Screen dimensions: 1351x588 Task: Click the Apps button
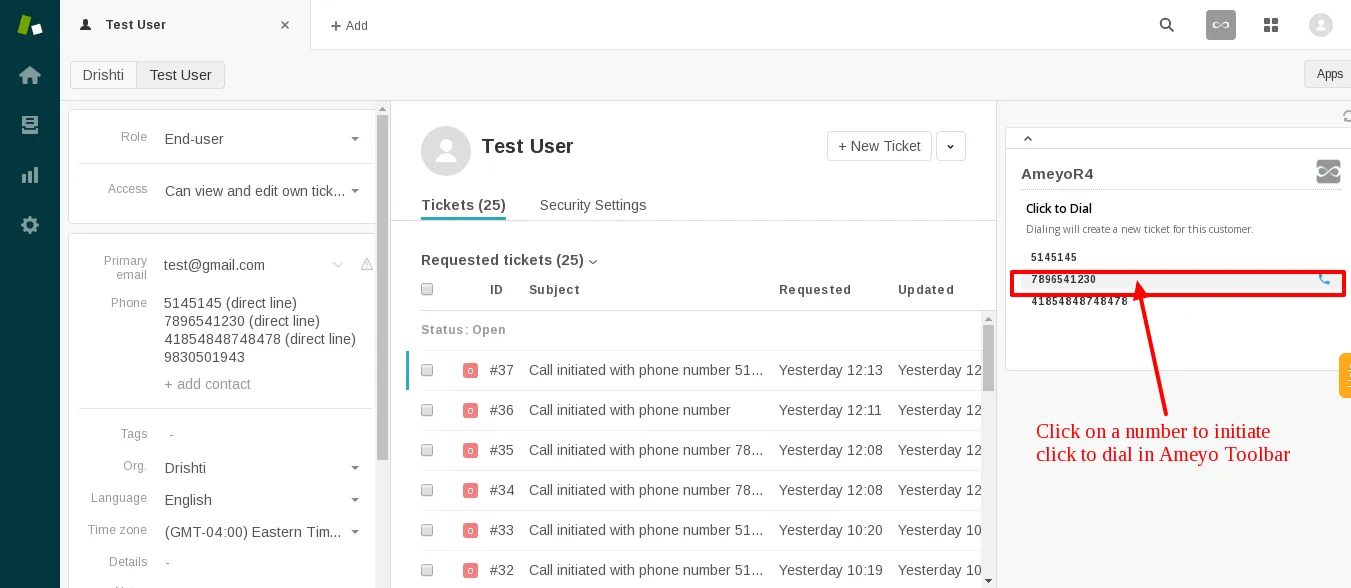click(1329, 74)
